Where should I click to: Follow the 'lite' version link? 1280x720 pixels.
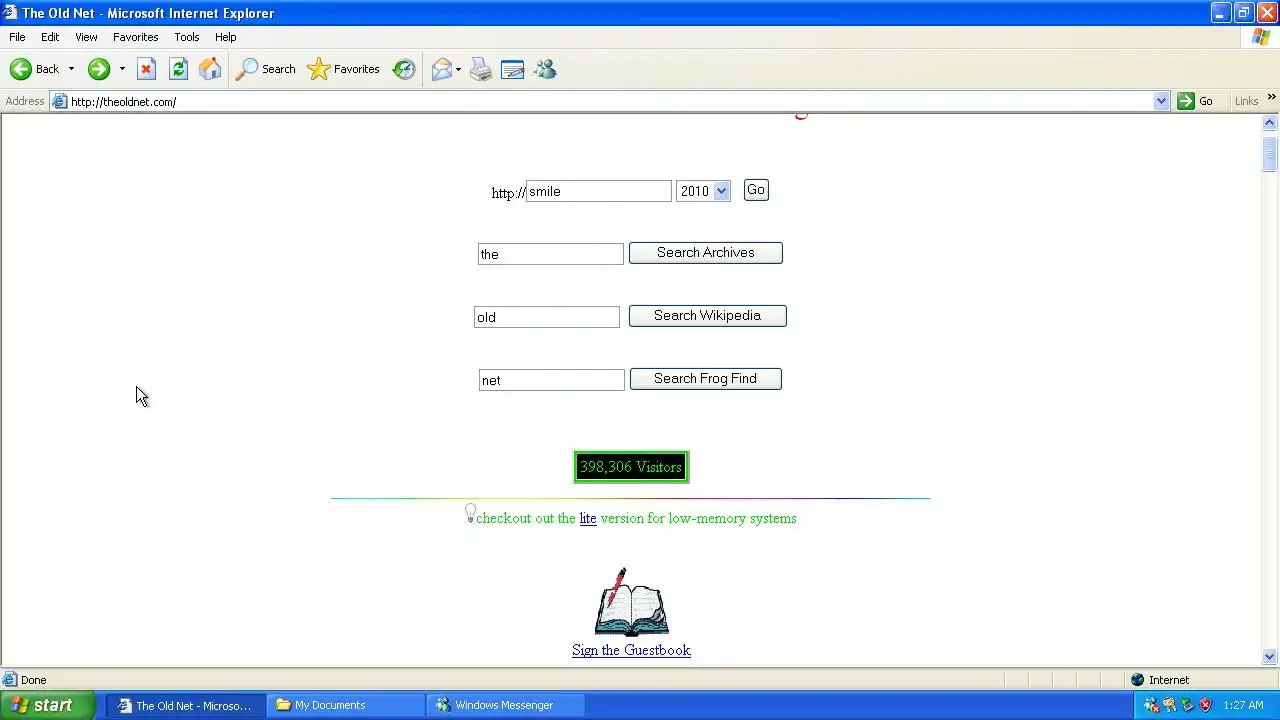[588, 518]
